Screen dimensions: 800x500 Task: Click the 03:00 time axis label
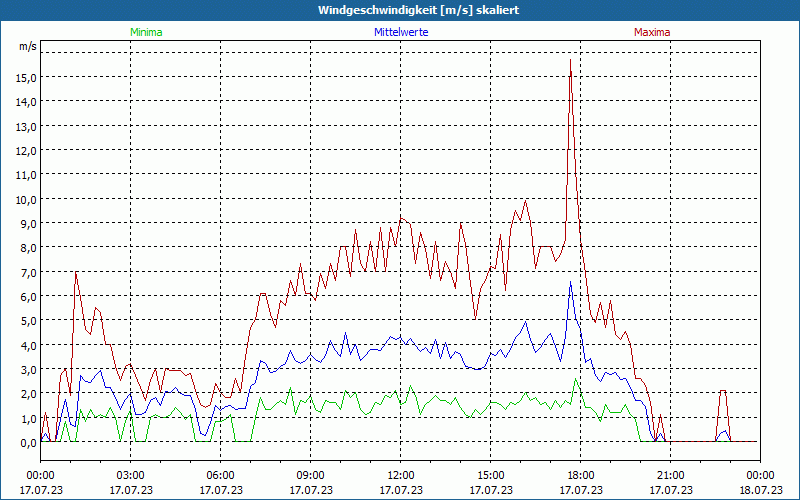[131, 476]
